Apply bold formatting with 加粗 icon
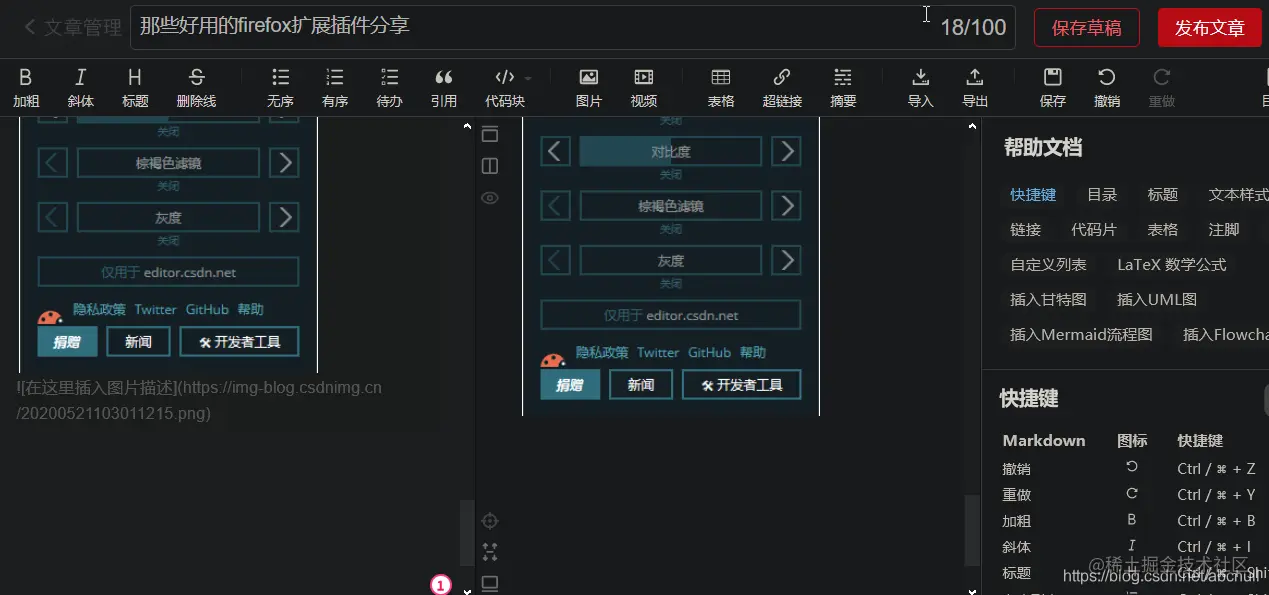 [x=26, y=87]
